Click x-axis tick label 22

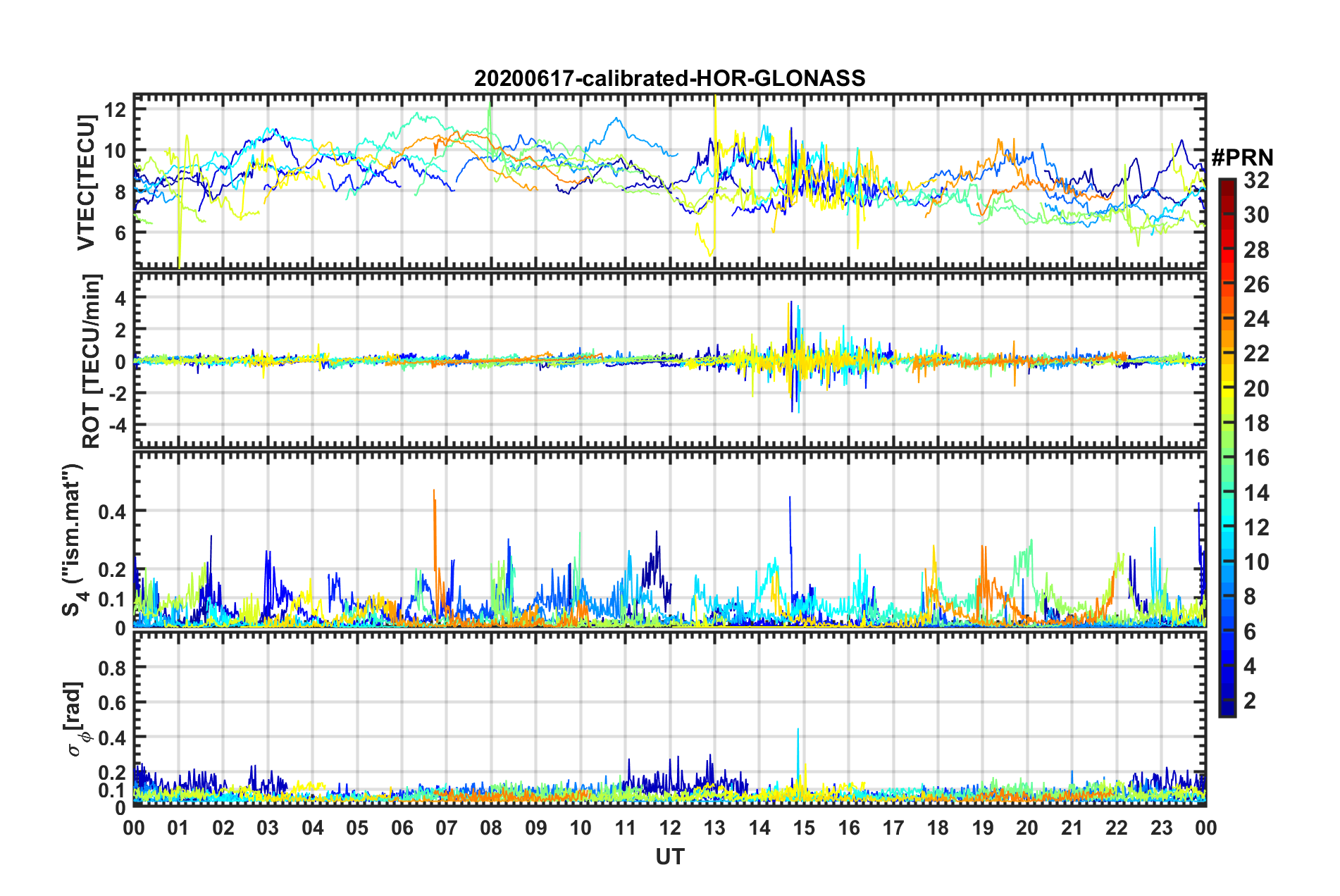[1117, 828]
